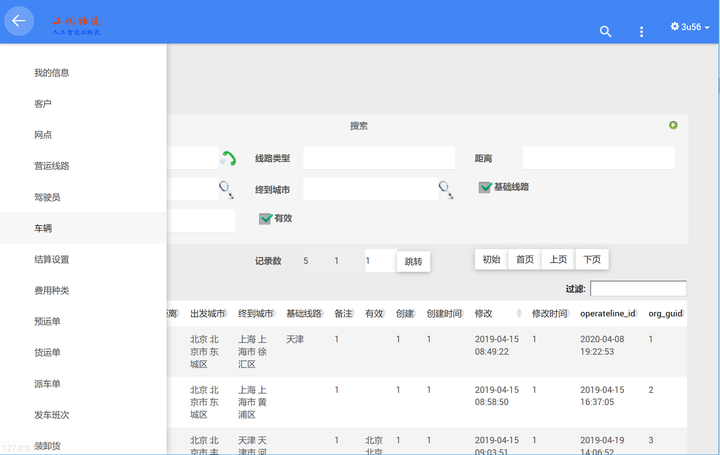Open 网点 in the side menu
The image size is (720, 455).
pos(83,135)
